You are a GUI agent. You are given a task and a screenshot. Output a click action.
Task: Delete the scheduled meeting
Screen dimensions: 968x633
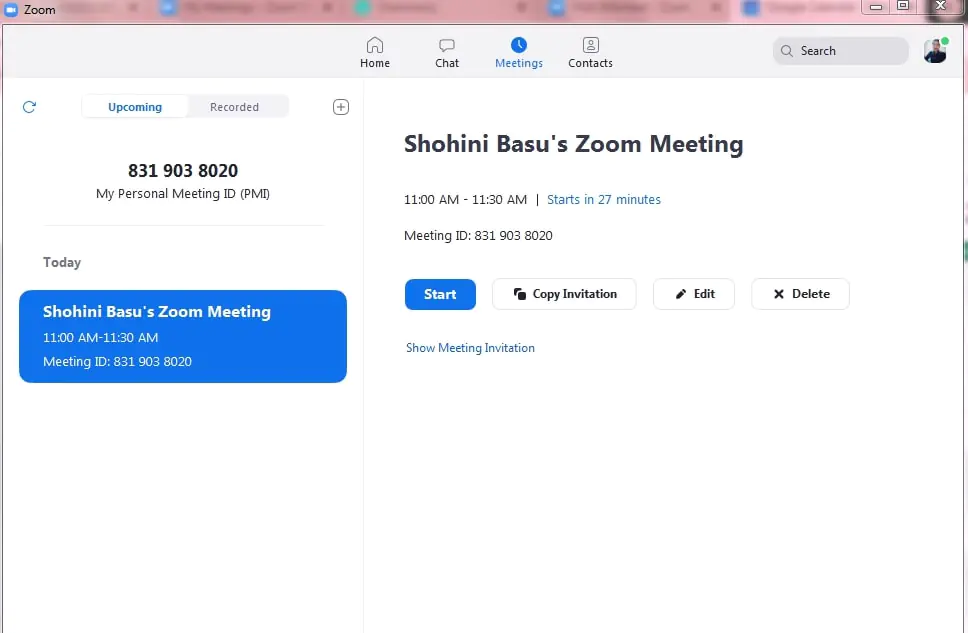pos(800,294)
